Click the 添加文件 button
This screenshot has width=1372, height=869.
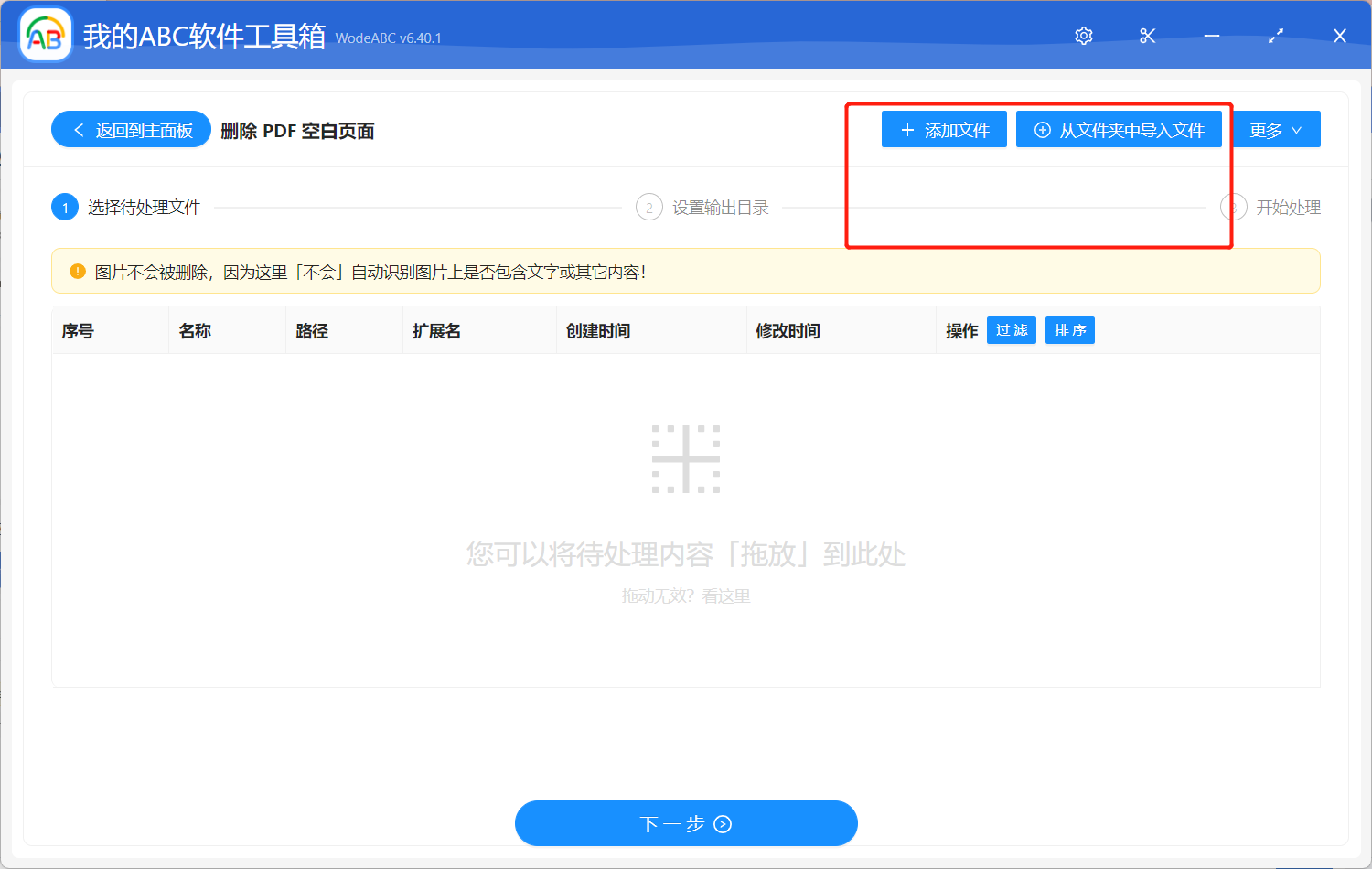tap(944, 129)
